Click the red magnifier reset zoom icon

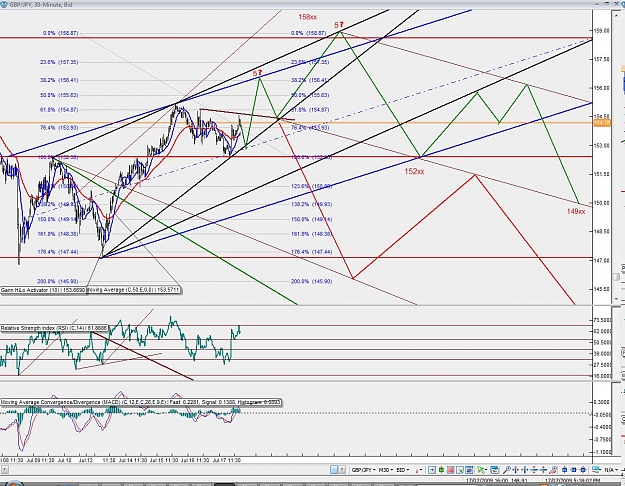click(x=553, y=470)
